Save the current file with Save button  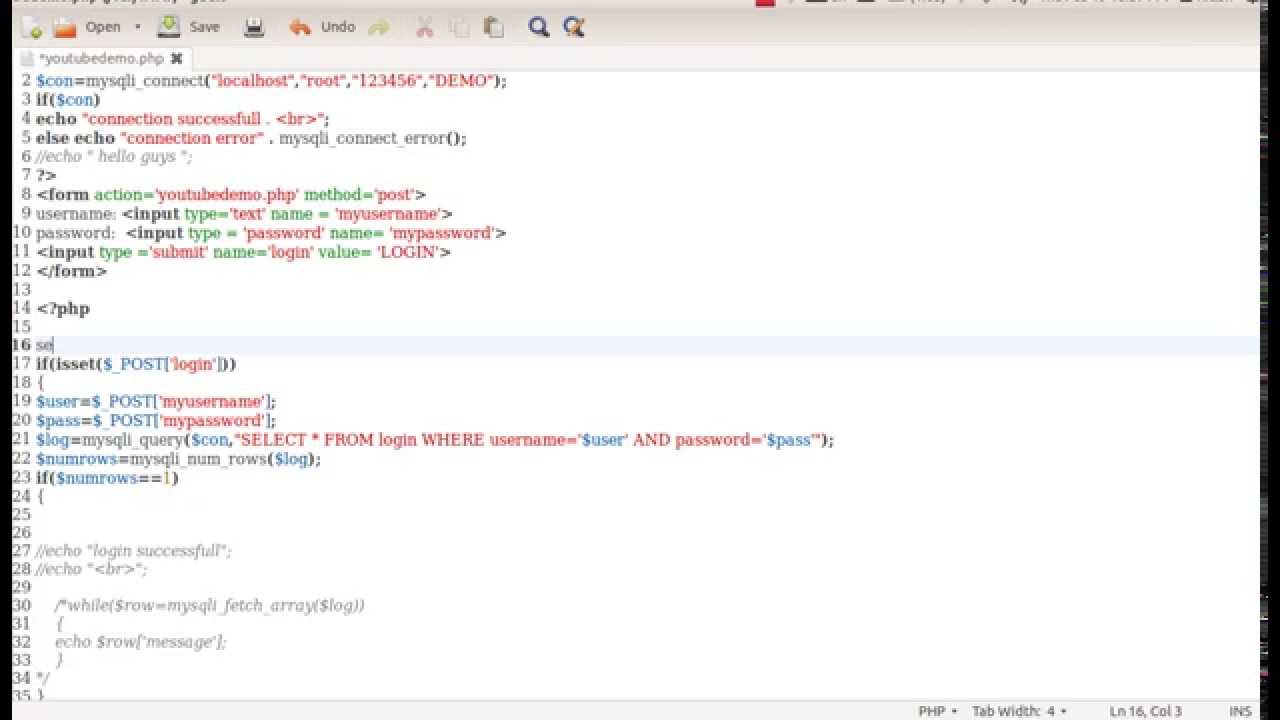[189, 27]
